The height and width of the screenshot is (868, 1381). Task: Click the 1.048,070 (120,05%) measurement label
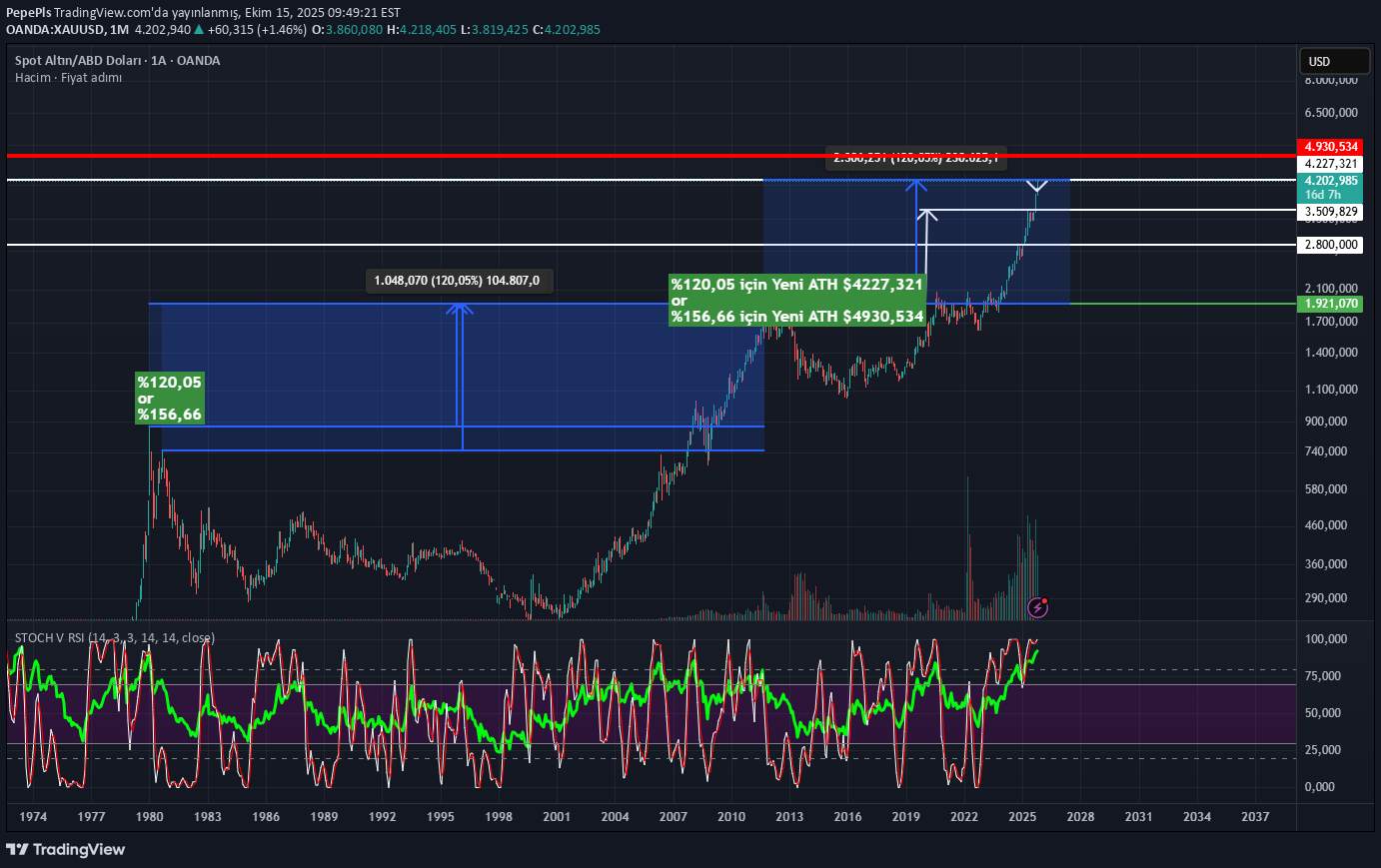coord(457,281)
